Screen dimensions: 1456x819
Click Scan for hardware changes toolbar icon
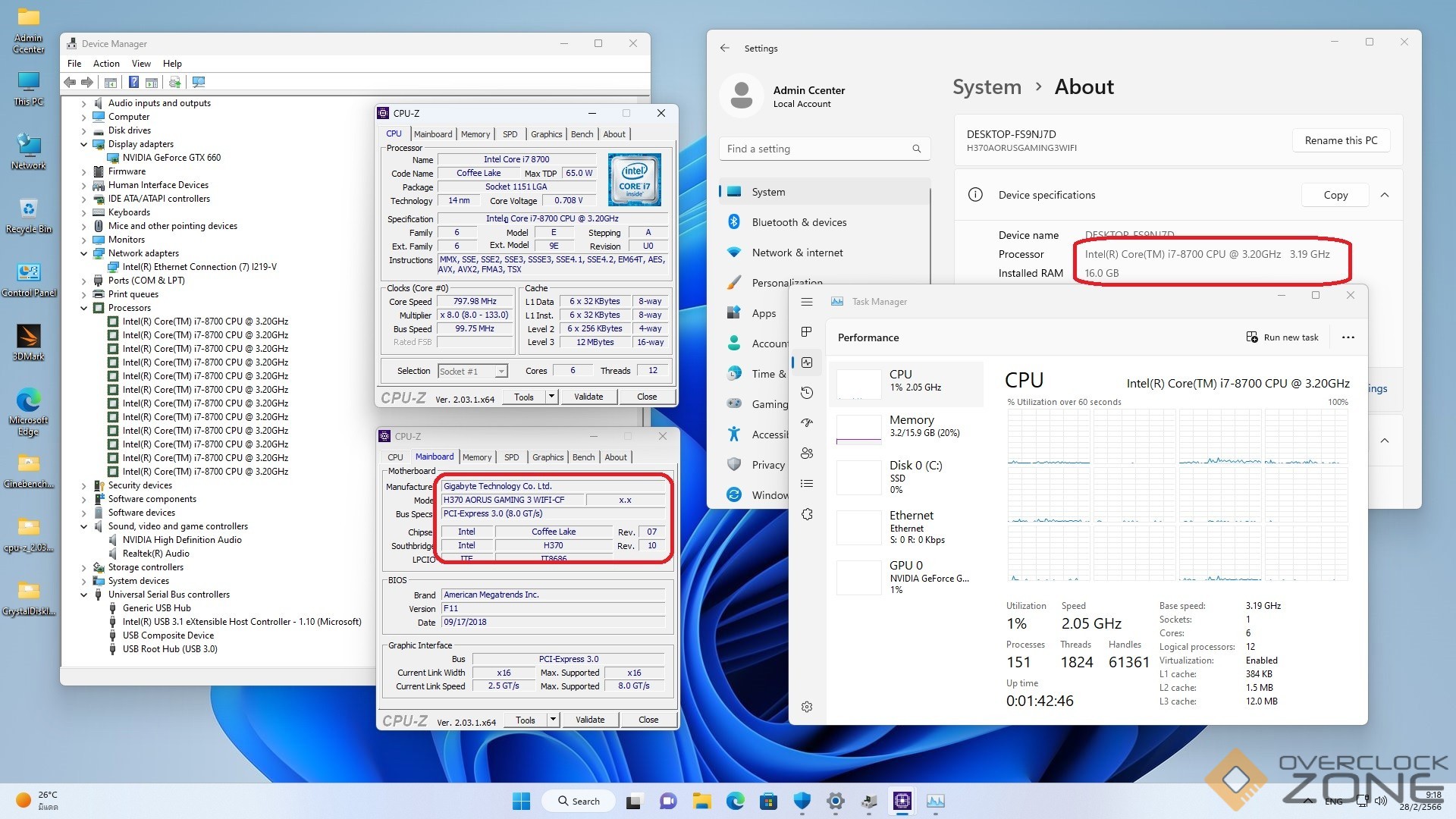(199, 82)
